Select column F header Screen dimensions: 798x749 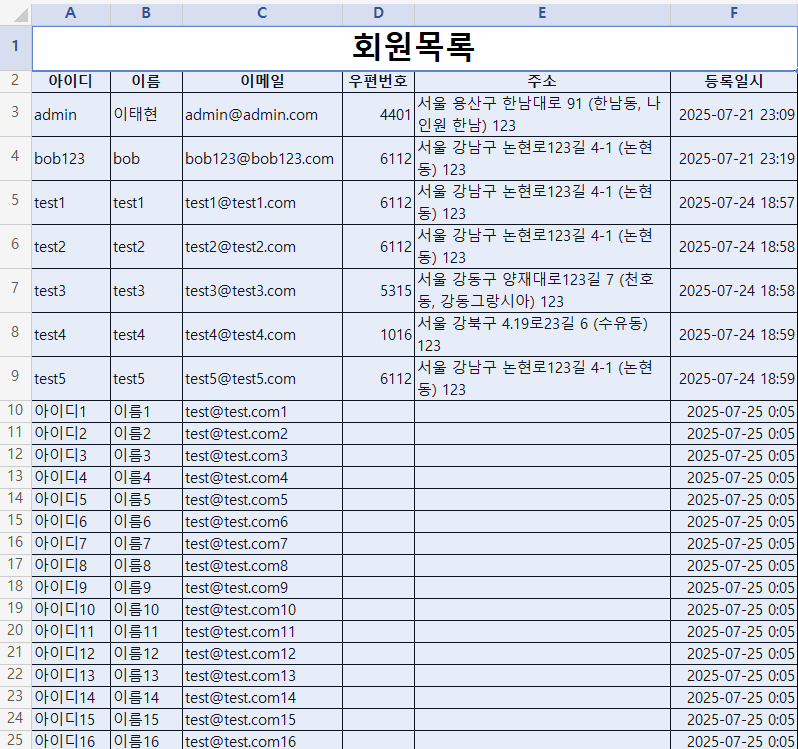[x=734, y=13]
